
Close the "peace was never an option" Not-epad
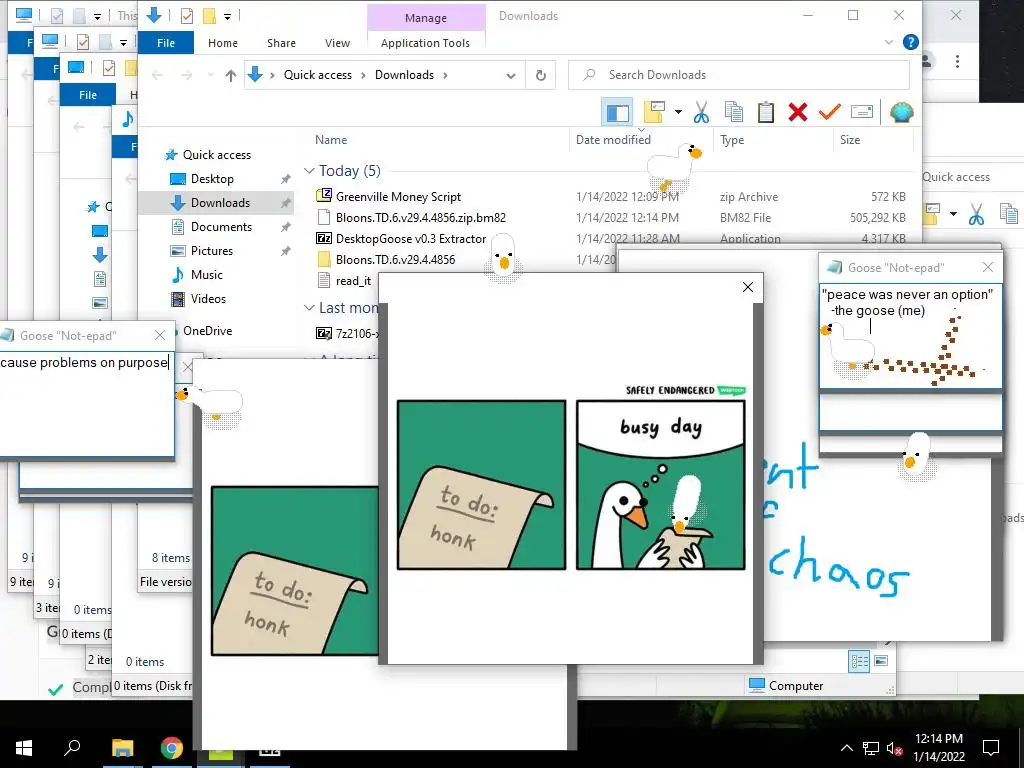pos(987,267)
